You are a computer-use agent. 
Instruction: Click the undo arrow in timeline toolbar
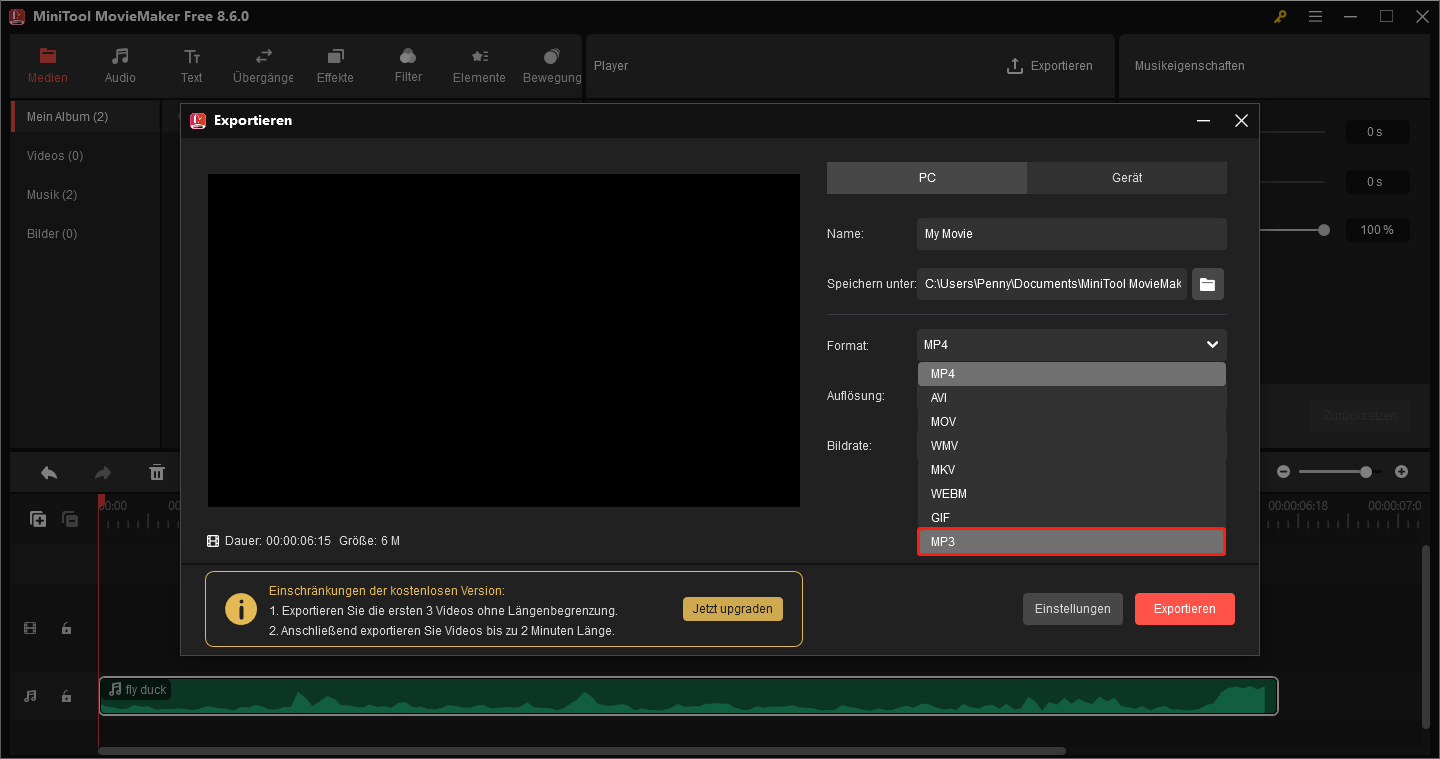[x=49, y=473]
